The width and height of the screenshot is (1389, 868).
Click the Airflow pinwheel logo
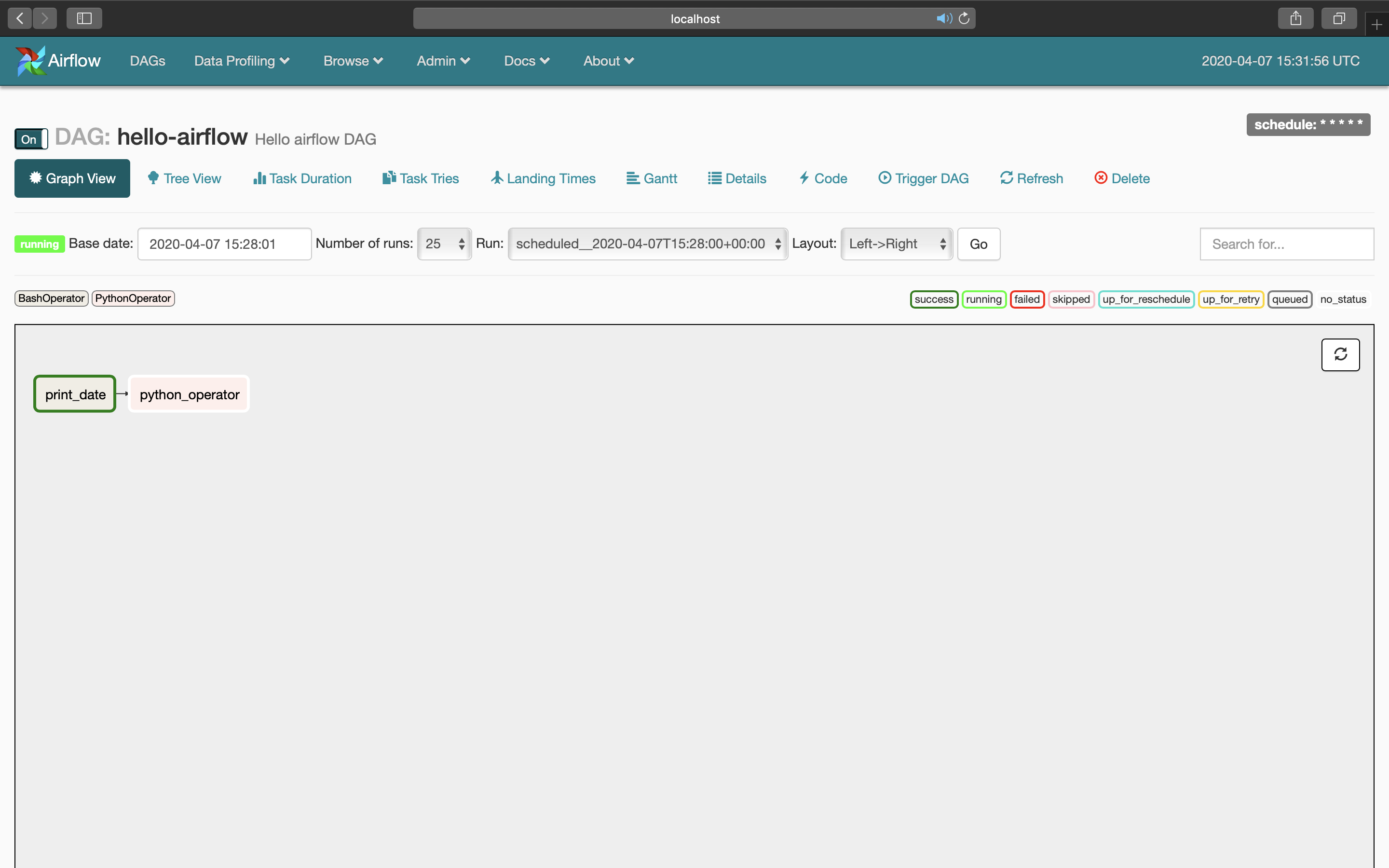tap(30, 61)
